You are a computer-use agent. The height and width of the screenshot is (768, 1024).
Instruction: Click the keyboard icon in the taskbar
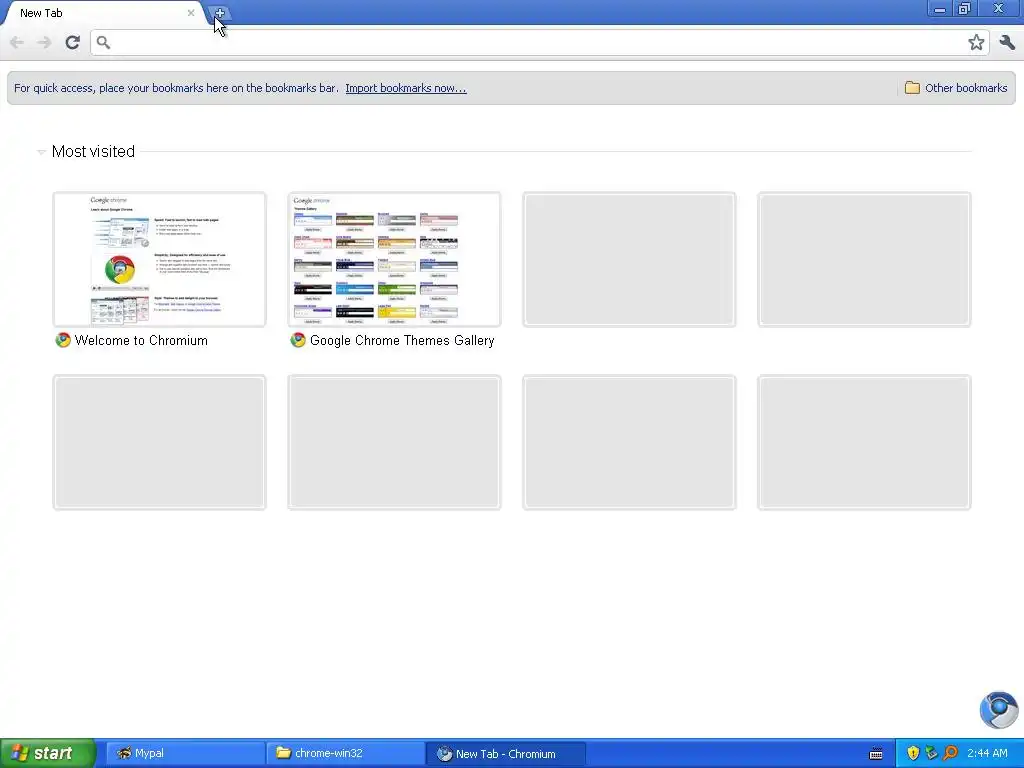(876, 754)
